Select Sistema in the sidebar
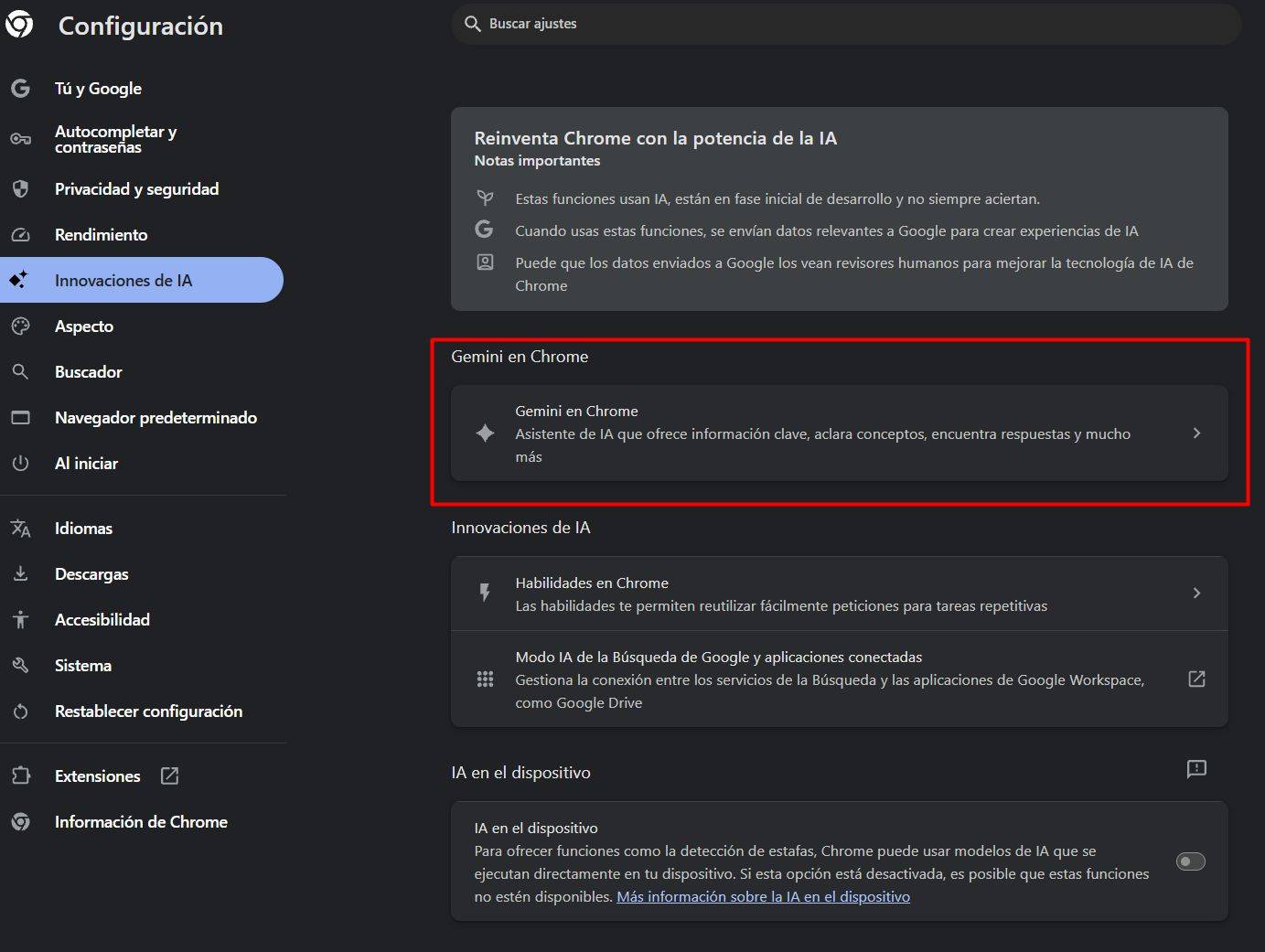Screen dimensions: 1265x952 pyautogui.click(x=142, y=666)
